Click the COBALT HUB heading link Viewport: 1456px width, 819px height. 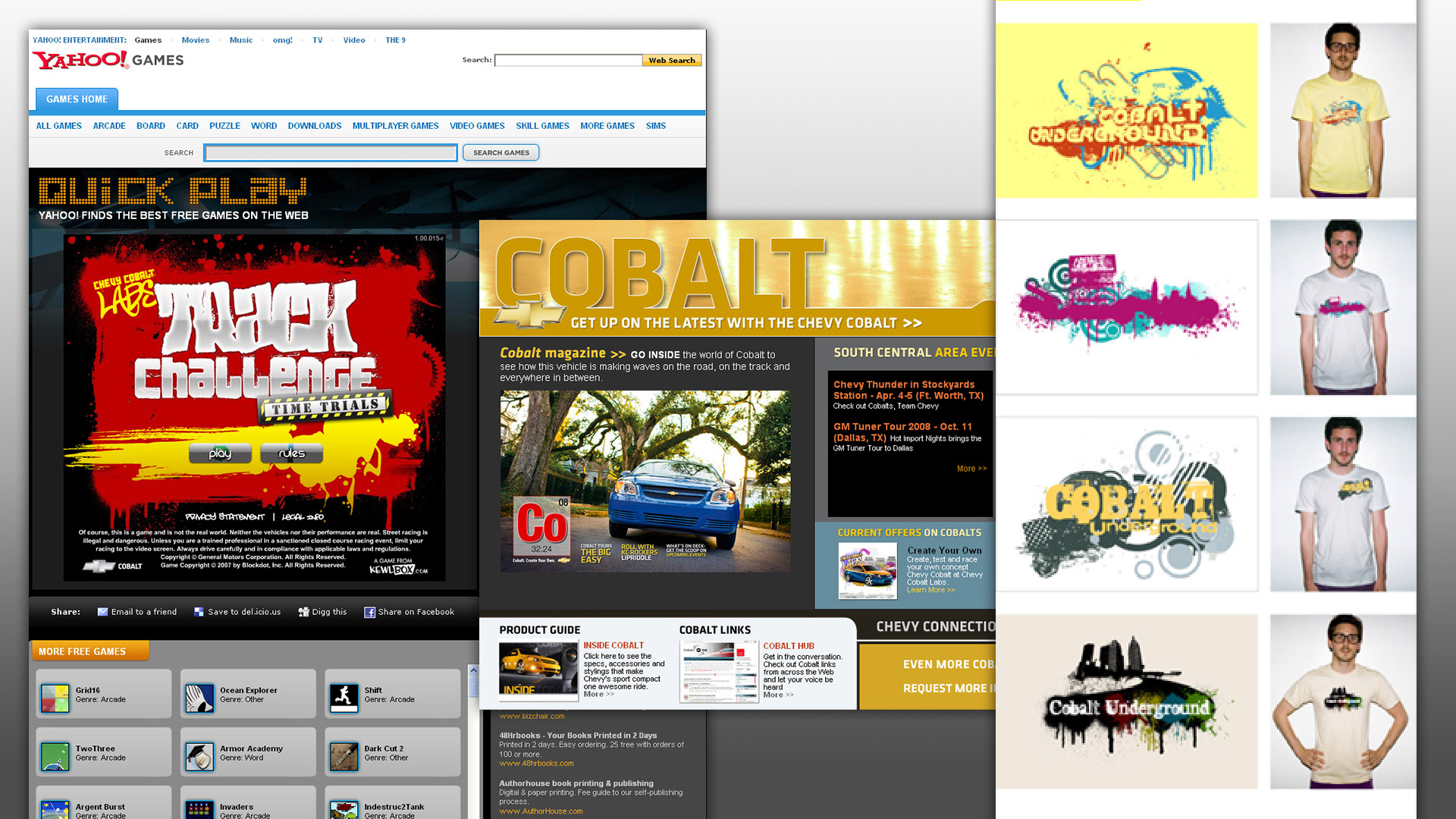pyautogui.click(x=789, y=646)
